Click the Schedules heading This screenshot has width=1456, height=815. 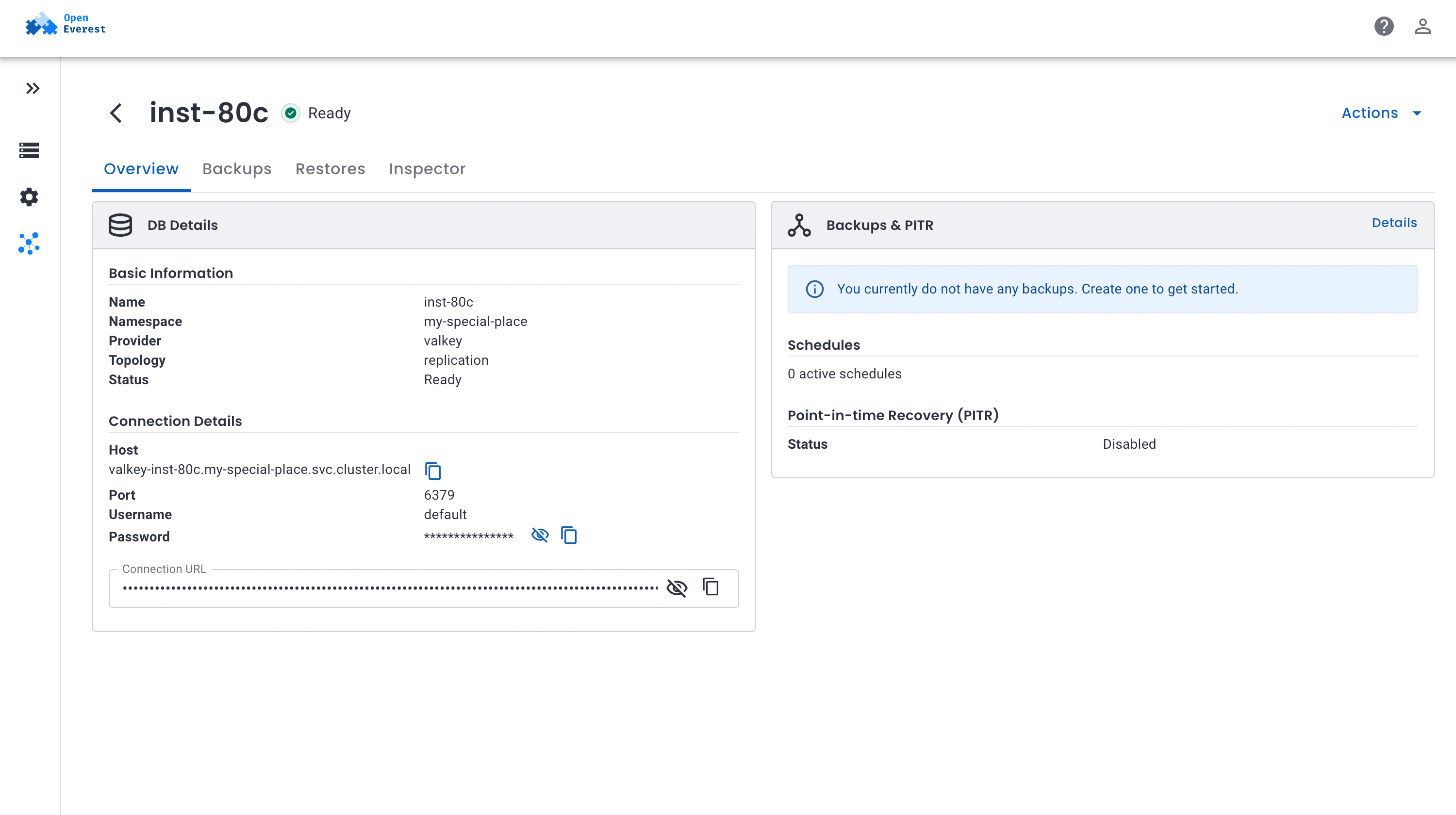coord(824,345)
